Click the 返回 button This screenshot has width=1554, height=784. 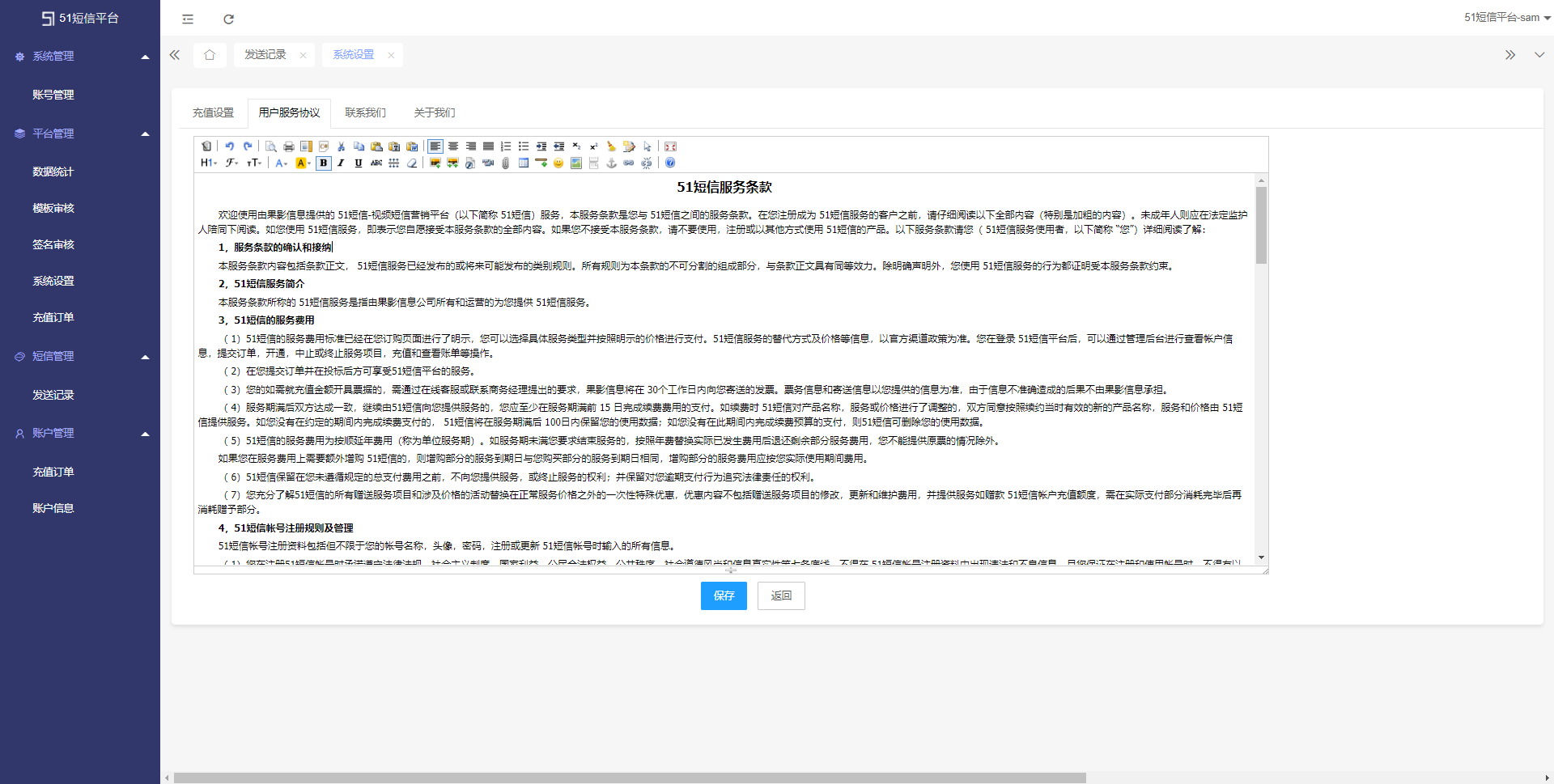[781, 596]
